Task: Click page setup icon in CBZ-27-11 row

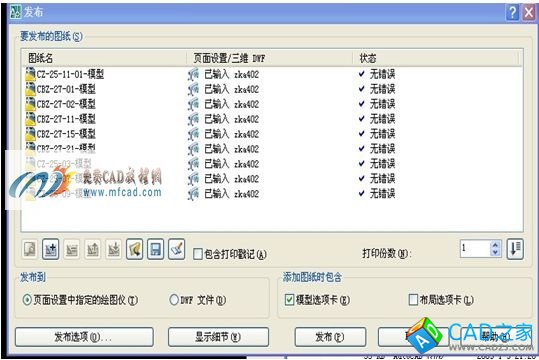Action: [x=194, y=119]
